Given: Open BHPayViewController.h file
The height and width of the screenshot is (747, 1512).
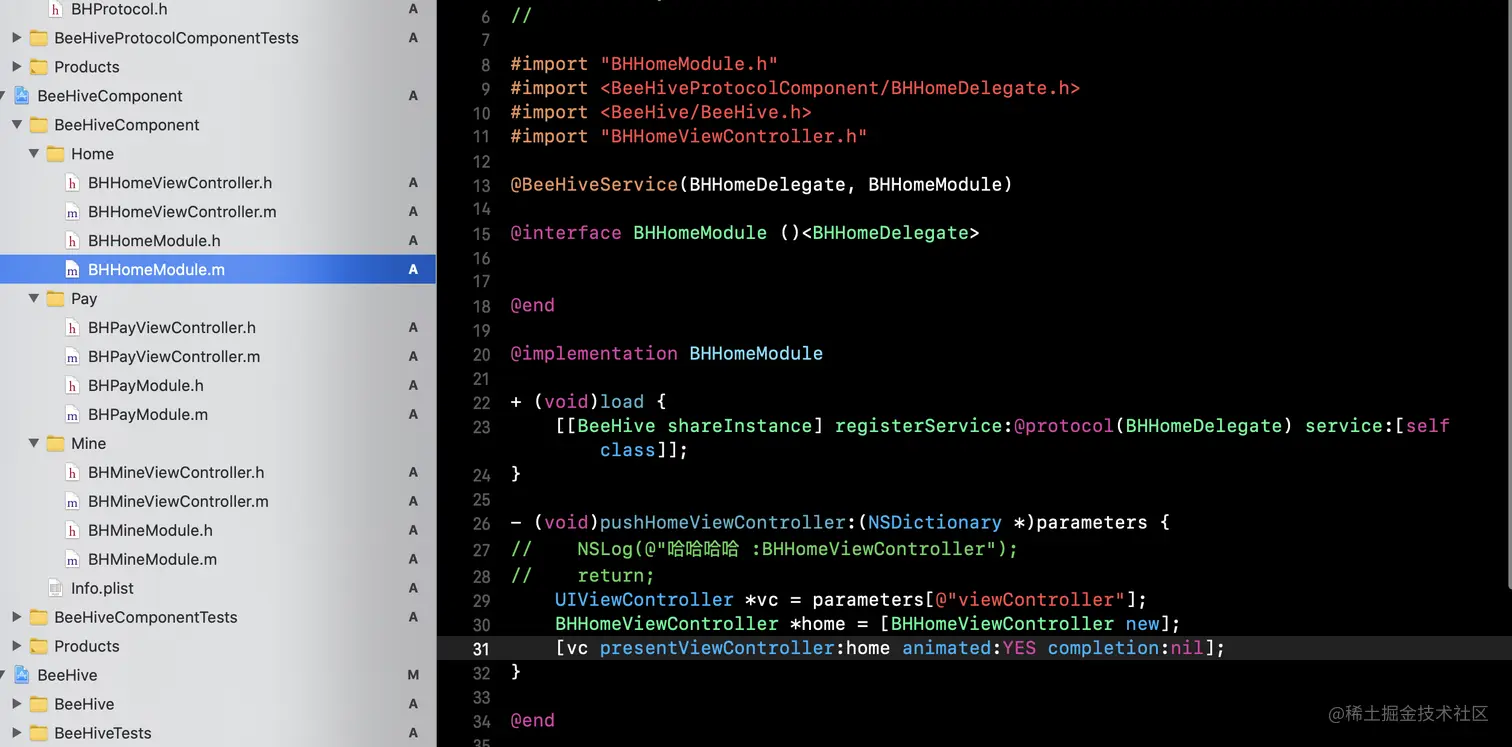Looking at the screenshot, I should (172, 328).
